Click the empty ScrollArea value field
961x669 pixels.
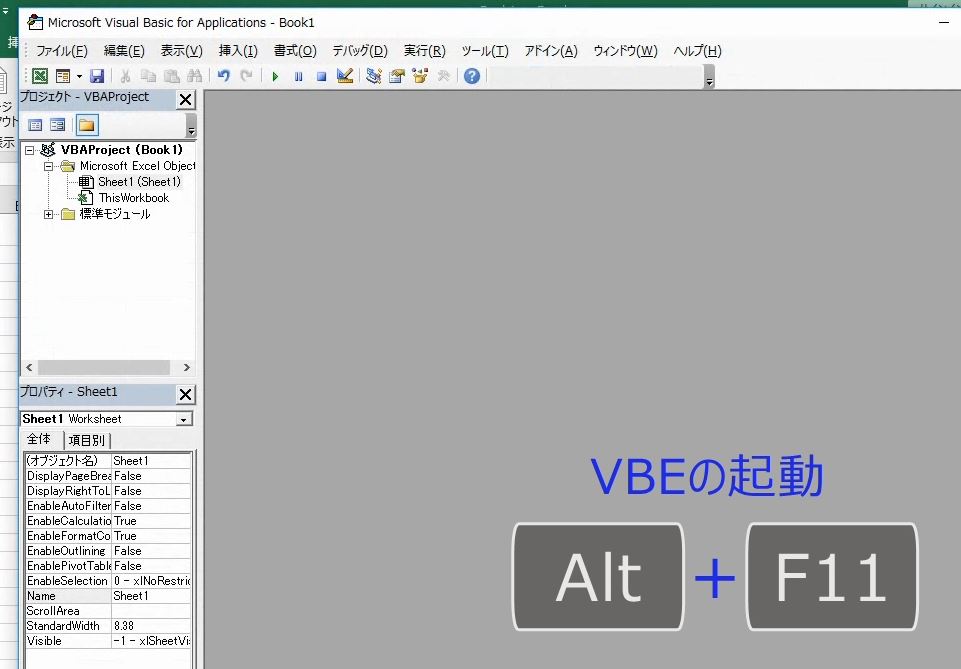pos(151,611)
